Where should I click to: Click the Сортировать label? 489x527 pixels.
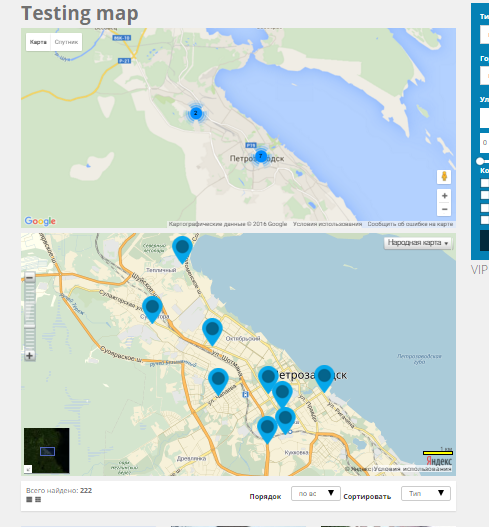pos(367,496)
